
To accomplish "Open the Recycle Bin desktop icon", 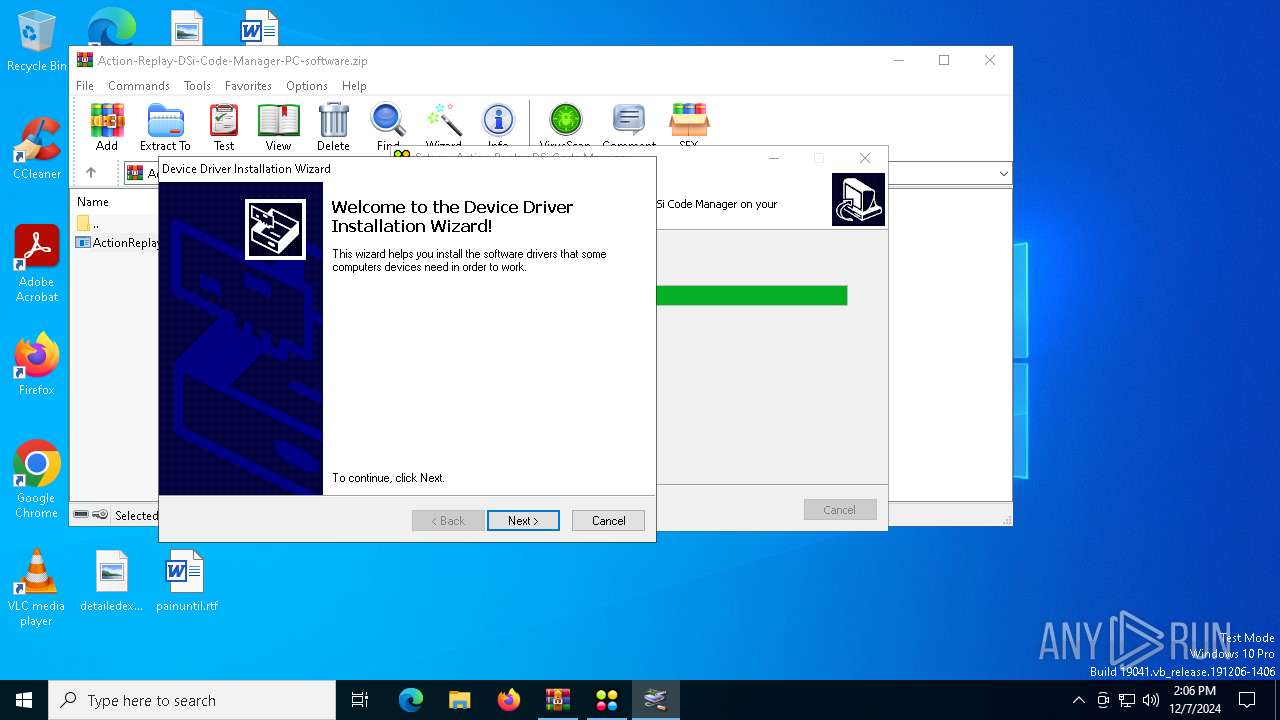I will point(37,41).
